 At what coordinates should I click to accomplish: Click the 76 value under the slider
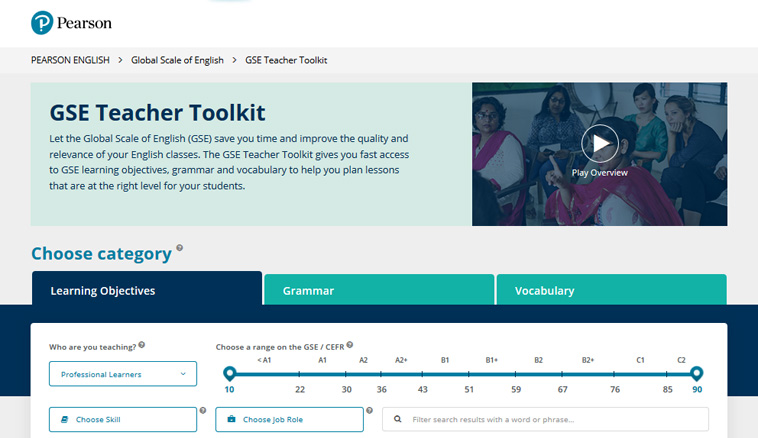click(x=615, y=389)
